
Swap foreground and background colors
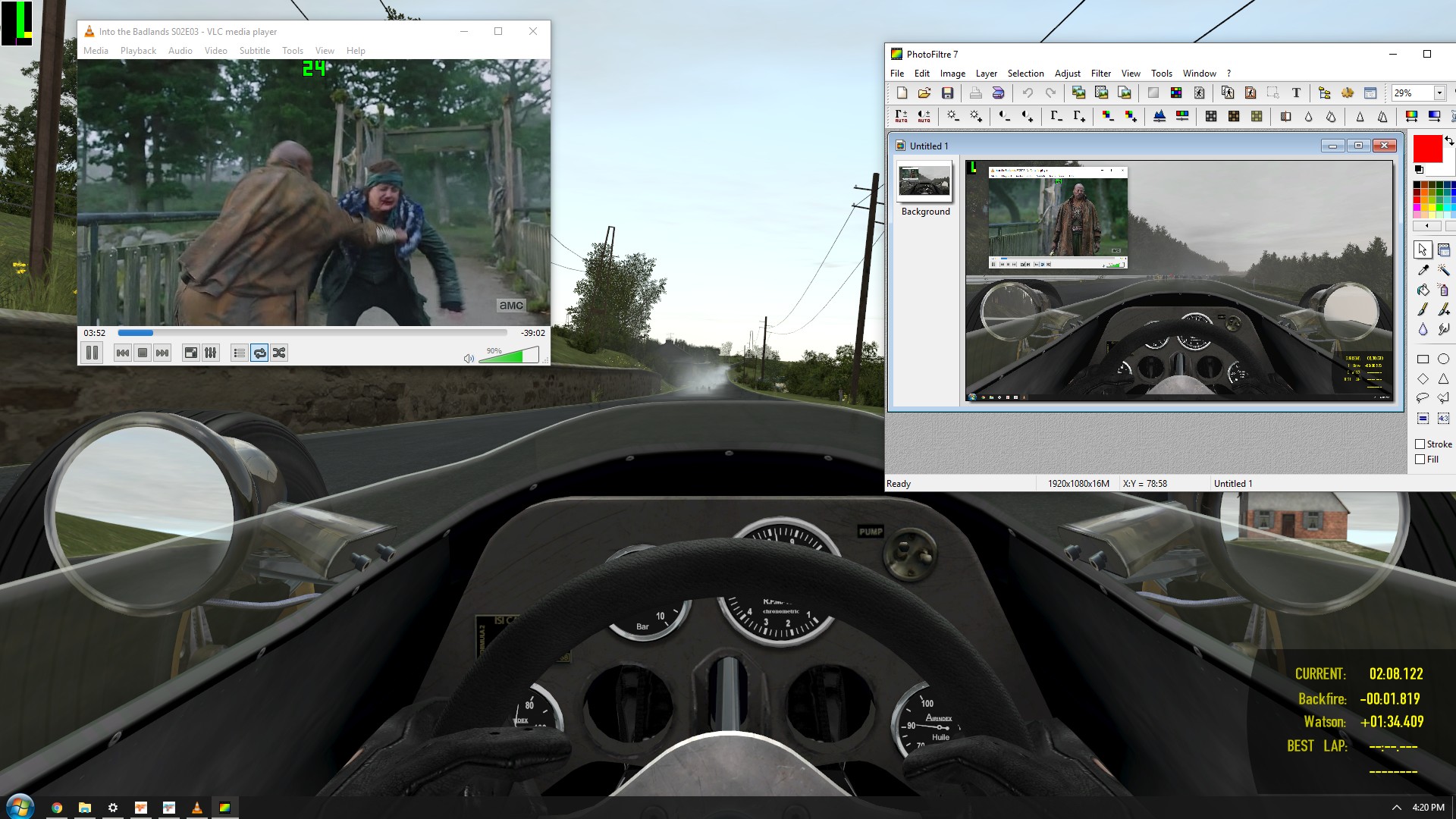tap(1449, 141)
